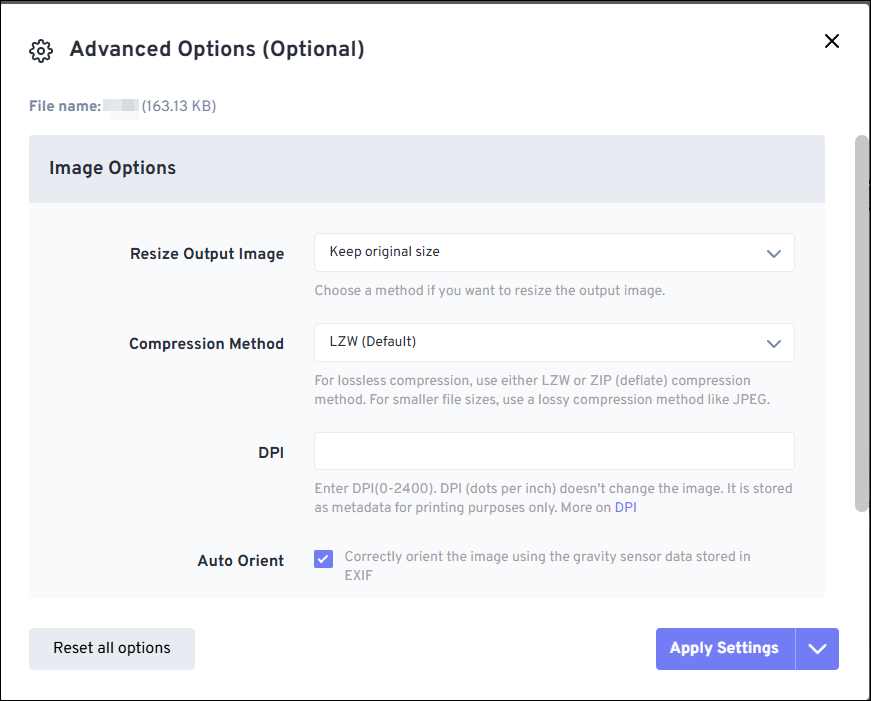Open the Resize Output Image dropdown

554,252
